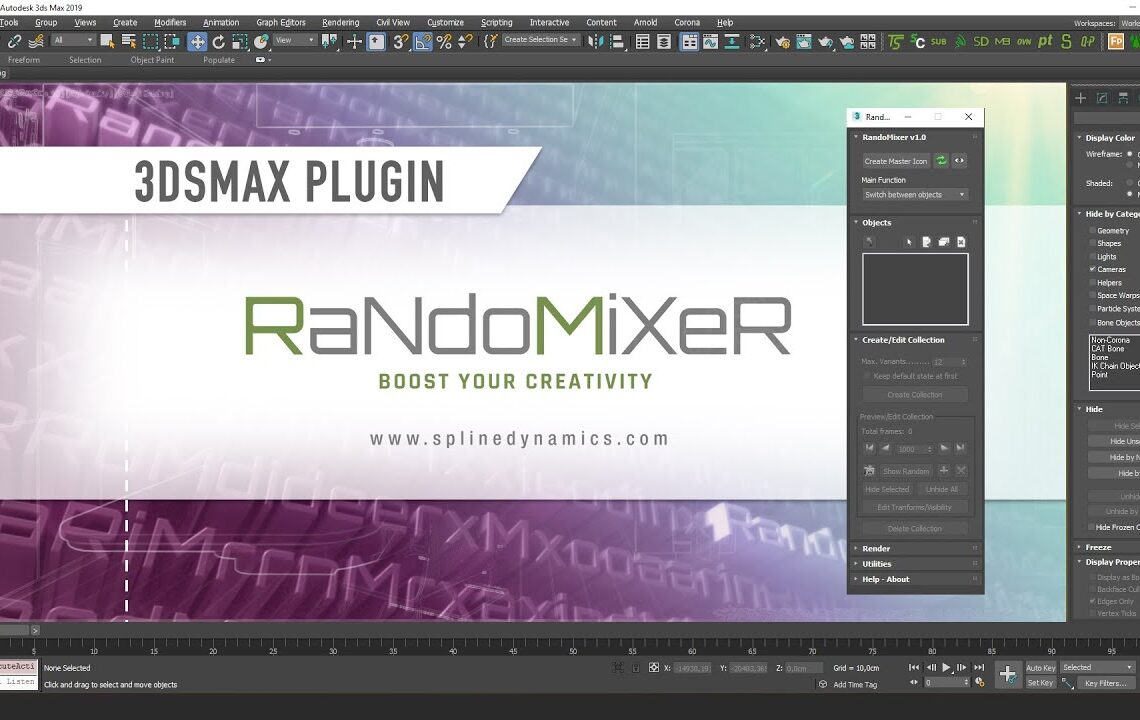Uncheck Cameras in Hide by Category
The height and width of the screenshot is (720, 1140).
pos(1092,270)
